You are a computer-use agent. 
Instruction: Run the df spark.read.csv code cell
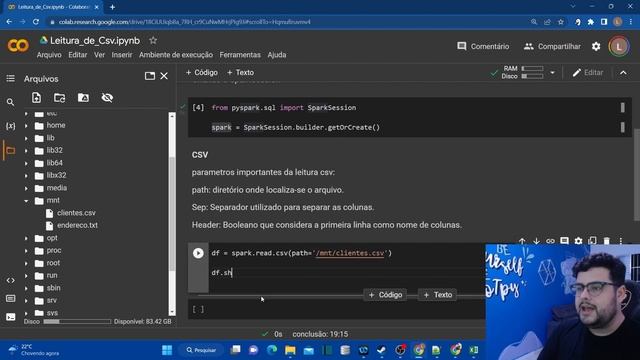click(x=198, y=253)
